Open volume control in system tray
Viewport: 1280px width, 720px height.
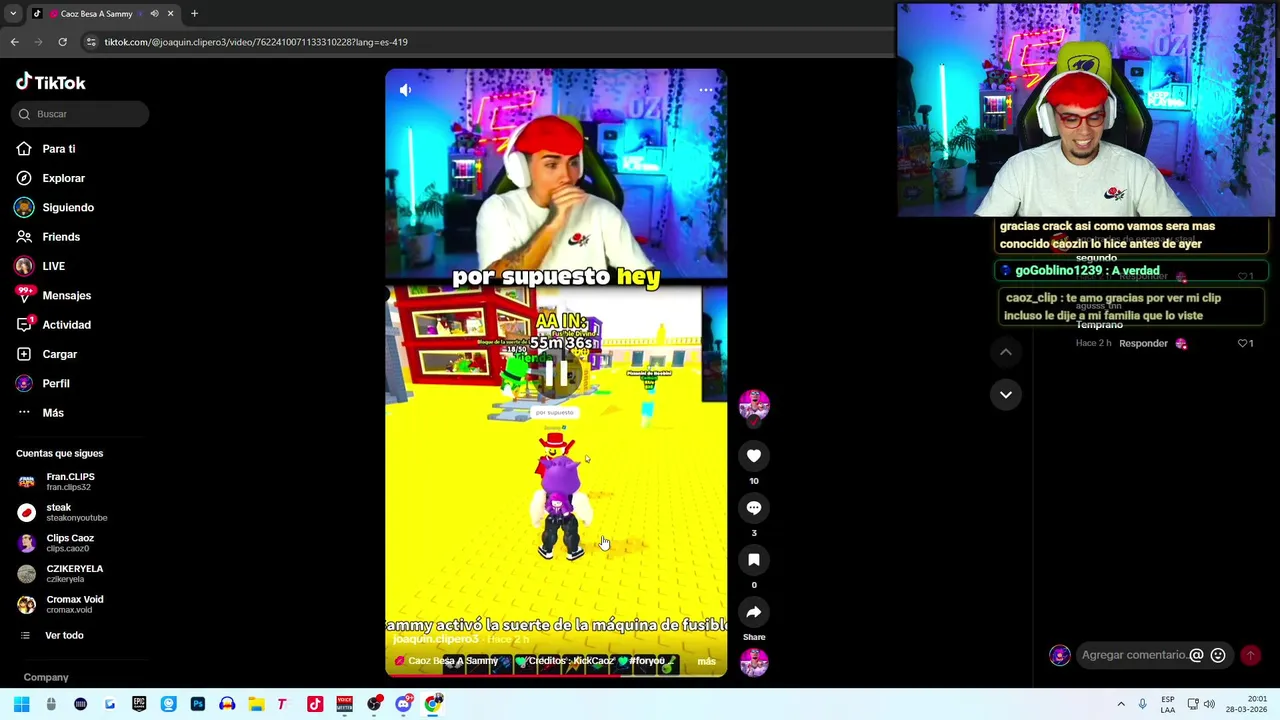coord(1209,705)
